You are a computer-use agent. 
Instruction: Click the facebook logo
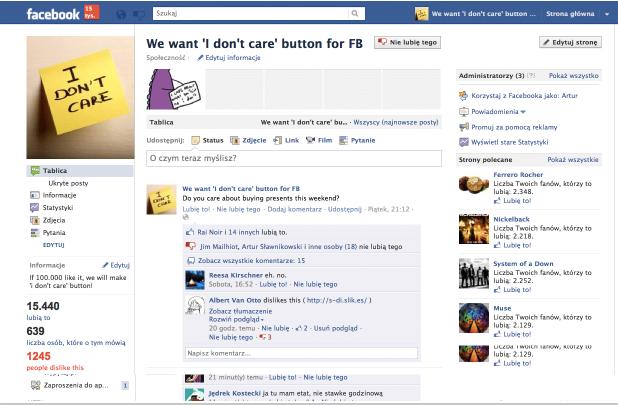coord(53,14)
